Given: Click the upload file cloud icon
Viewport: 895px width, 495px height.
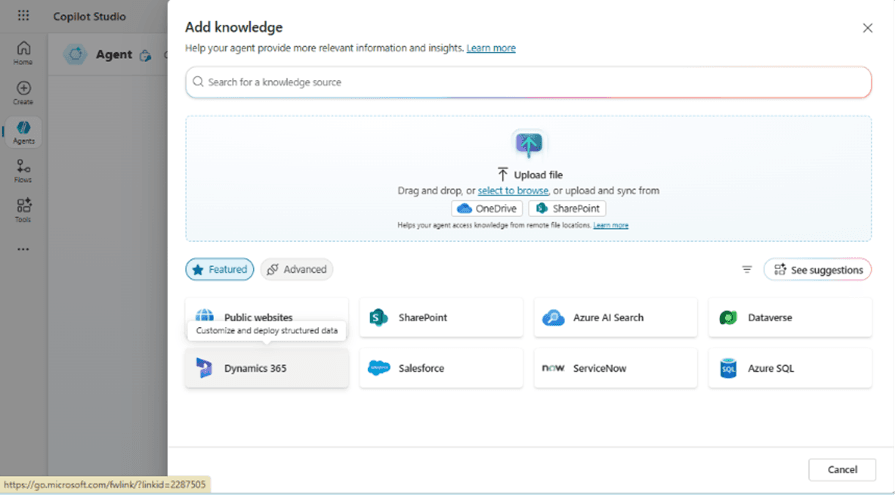Looking at the screenshot, I should [529, 144].
